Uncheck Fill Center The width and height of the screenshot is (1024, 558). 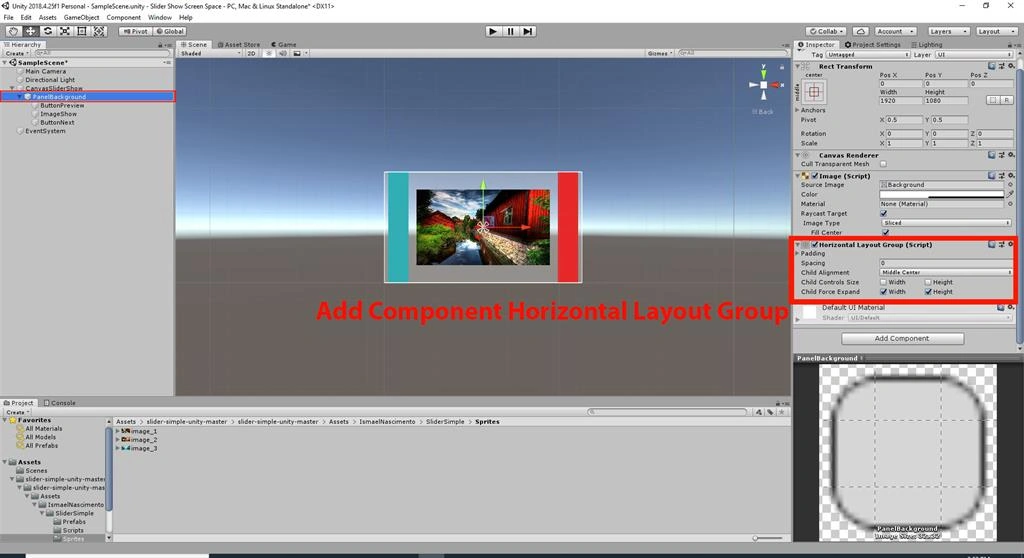point(886,233)
